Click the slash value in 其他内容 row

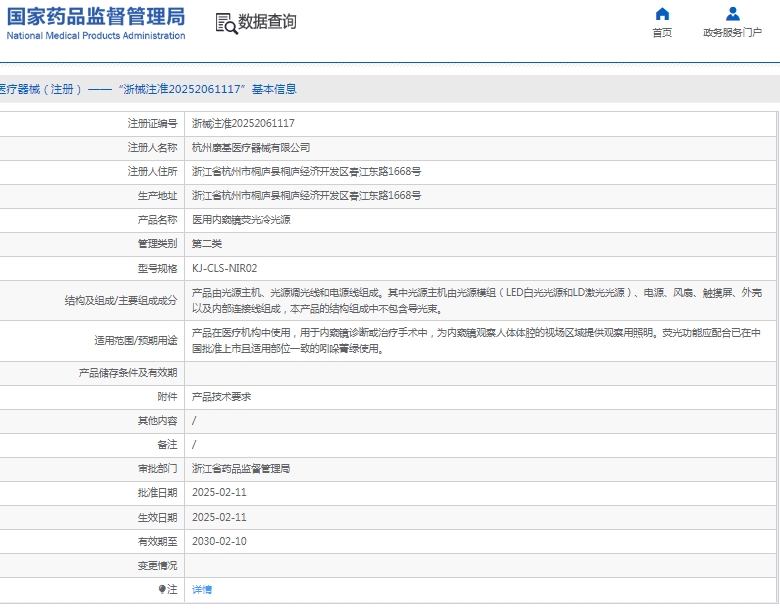point(194,421)
